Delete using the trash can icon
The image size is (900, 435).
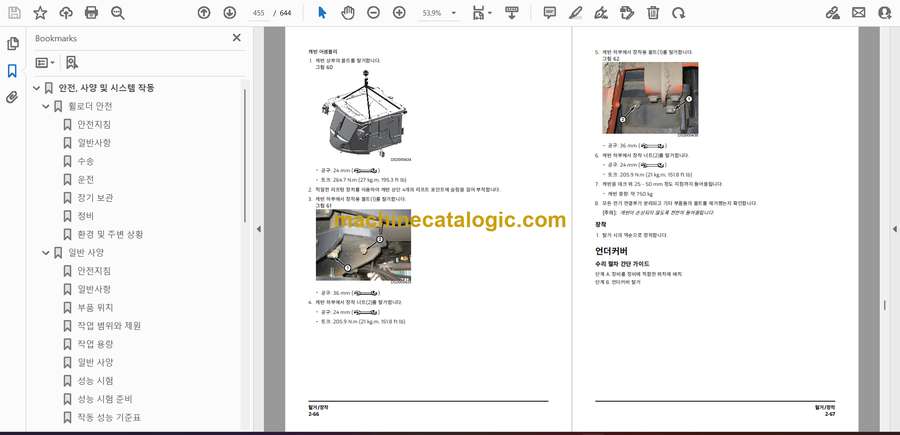tap(653, 13)
